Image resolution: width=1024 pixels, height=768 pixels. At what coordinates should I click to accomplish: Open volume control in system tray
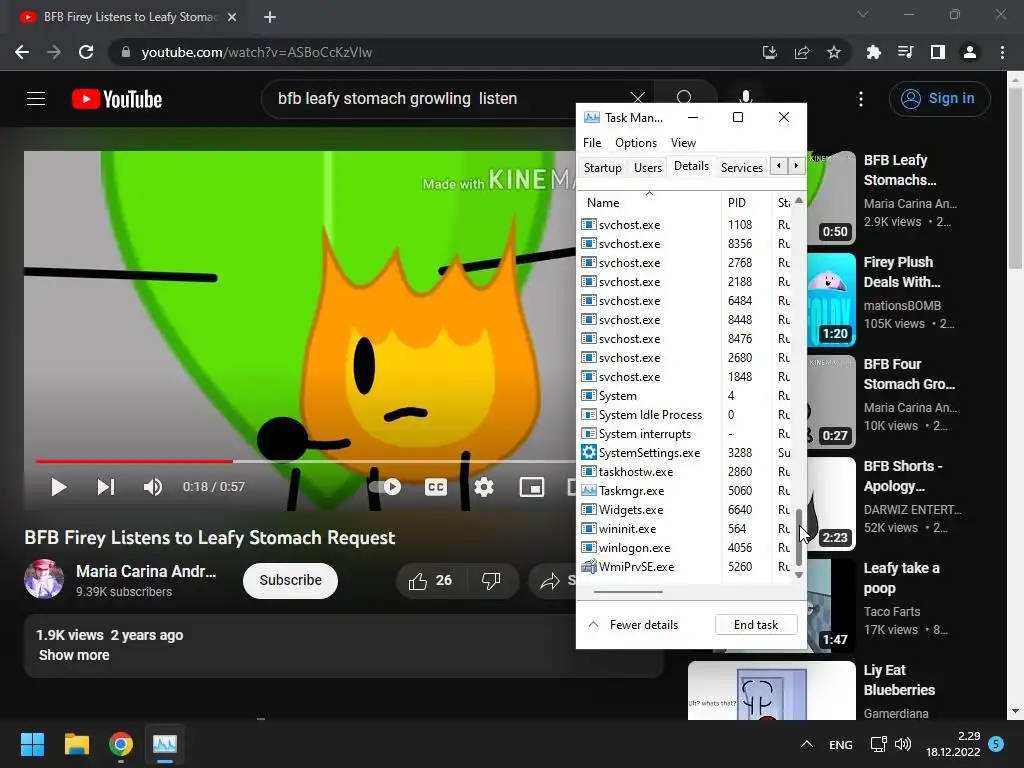(903, 744)
